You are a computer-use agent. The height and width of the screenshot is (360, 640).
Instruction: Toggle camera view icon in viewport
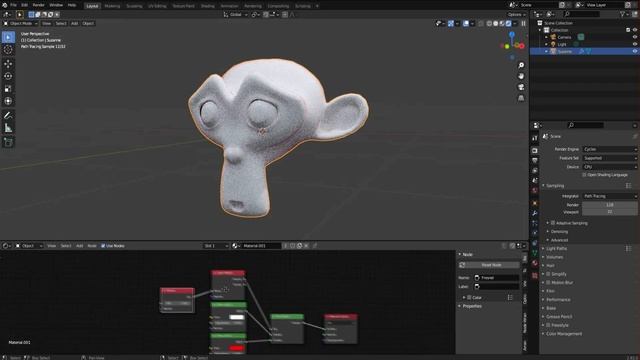(x=521, y=87)
